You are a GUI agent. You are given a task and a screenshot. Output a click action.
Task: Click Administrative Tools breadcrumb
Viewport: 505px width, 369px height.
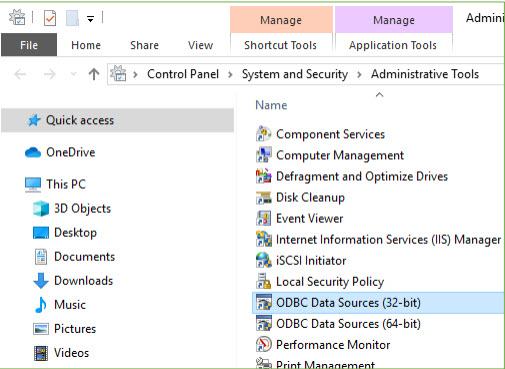coord(425,74)
